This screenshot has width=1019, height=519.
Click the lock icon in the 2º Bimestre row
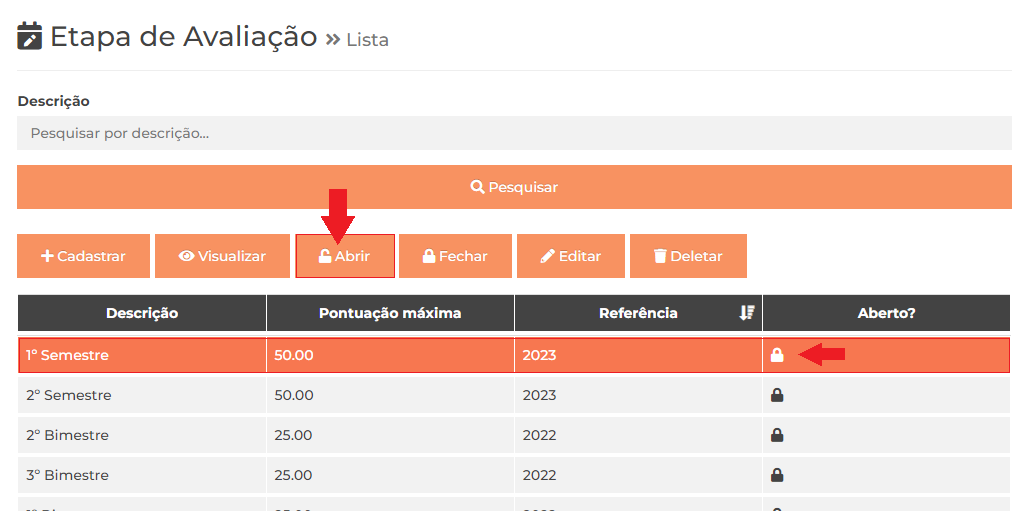coord(777,435)
